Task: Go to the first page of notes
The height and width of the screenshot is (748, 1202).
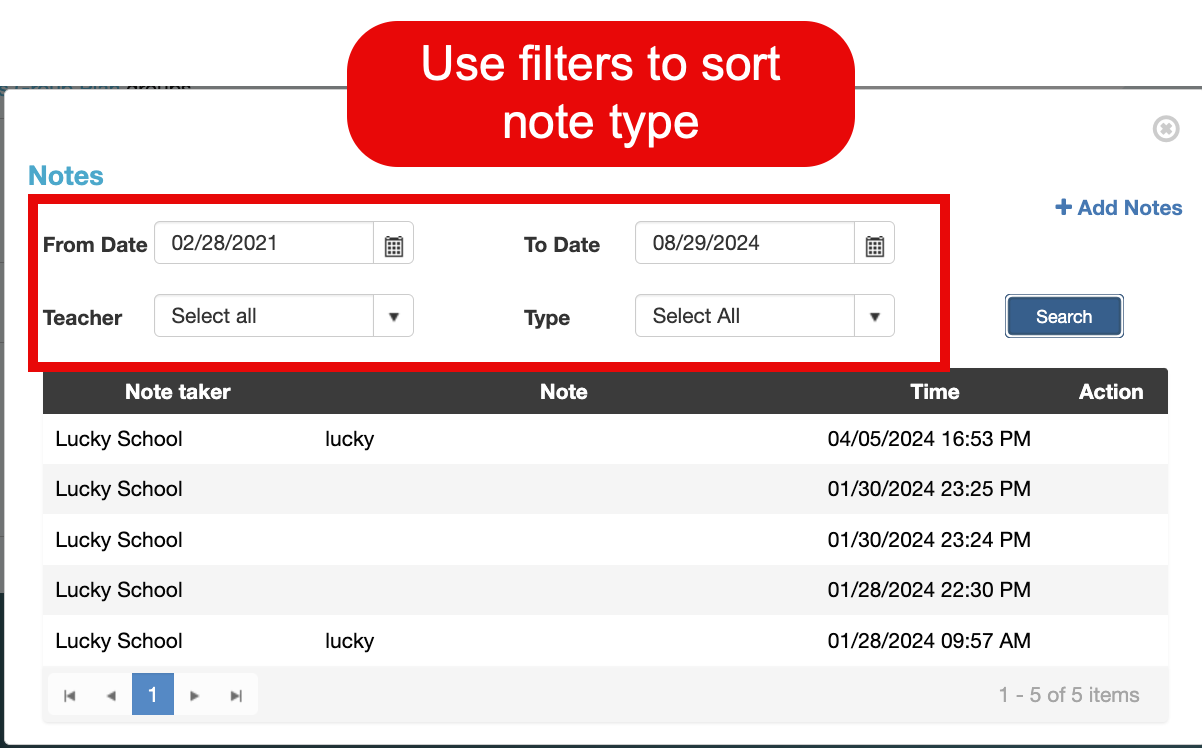Action: (x=70, y=696)
